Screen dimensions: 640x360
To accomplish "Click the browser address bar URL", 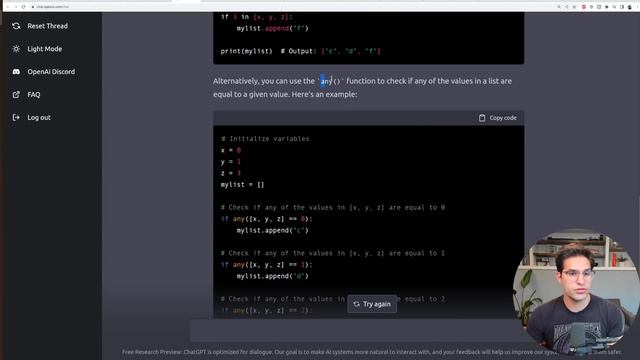I will (53, 7).
